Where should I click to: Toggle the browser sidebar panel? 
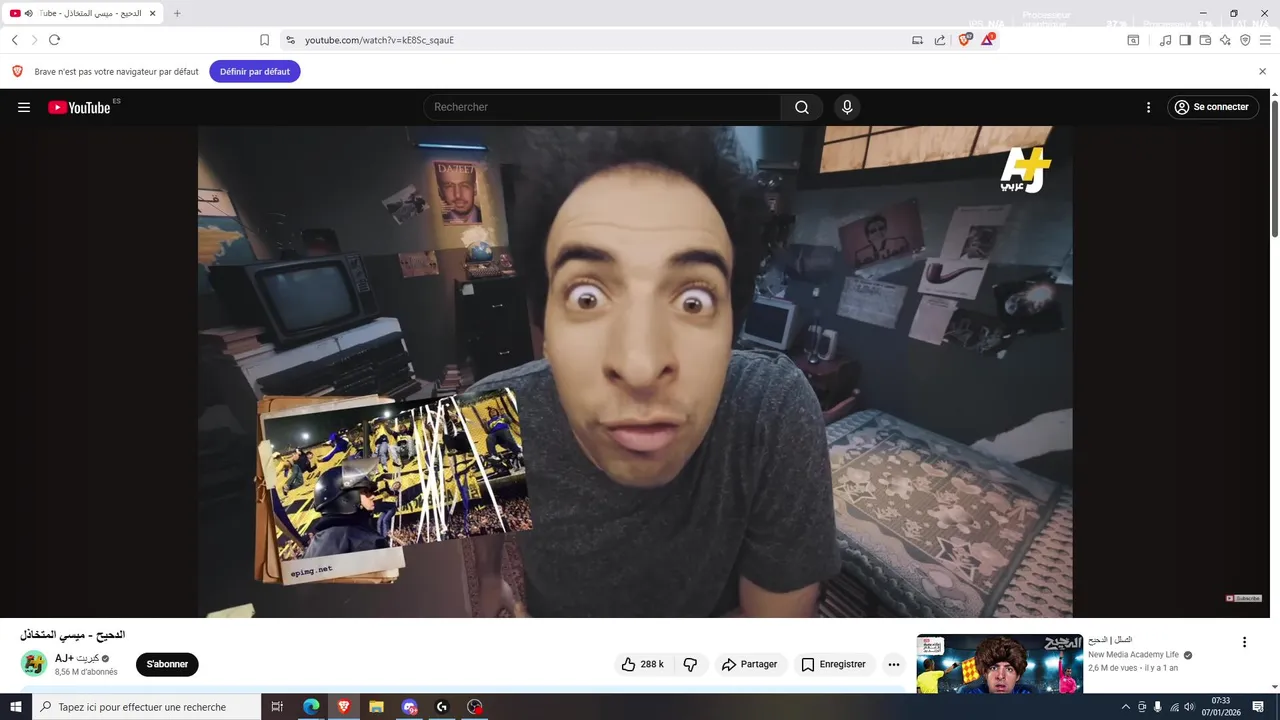coord(1185,40)
